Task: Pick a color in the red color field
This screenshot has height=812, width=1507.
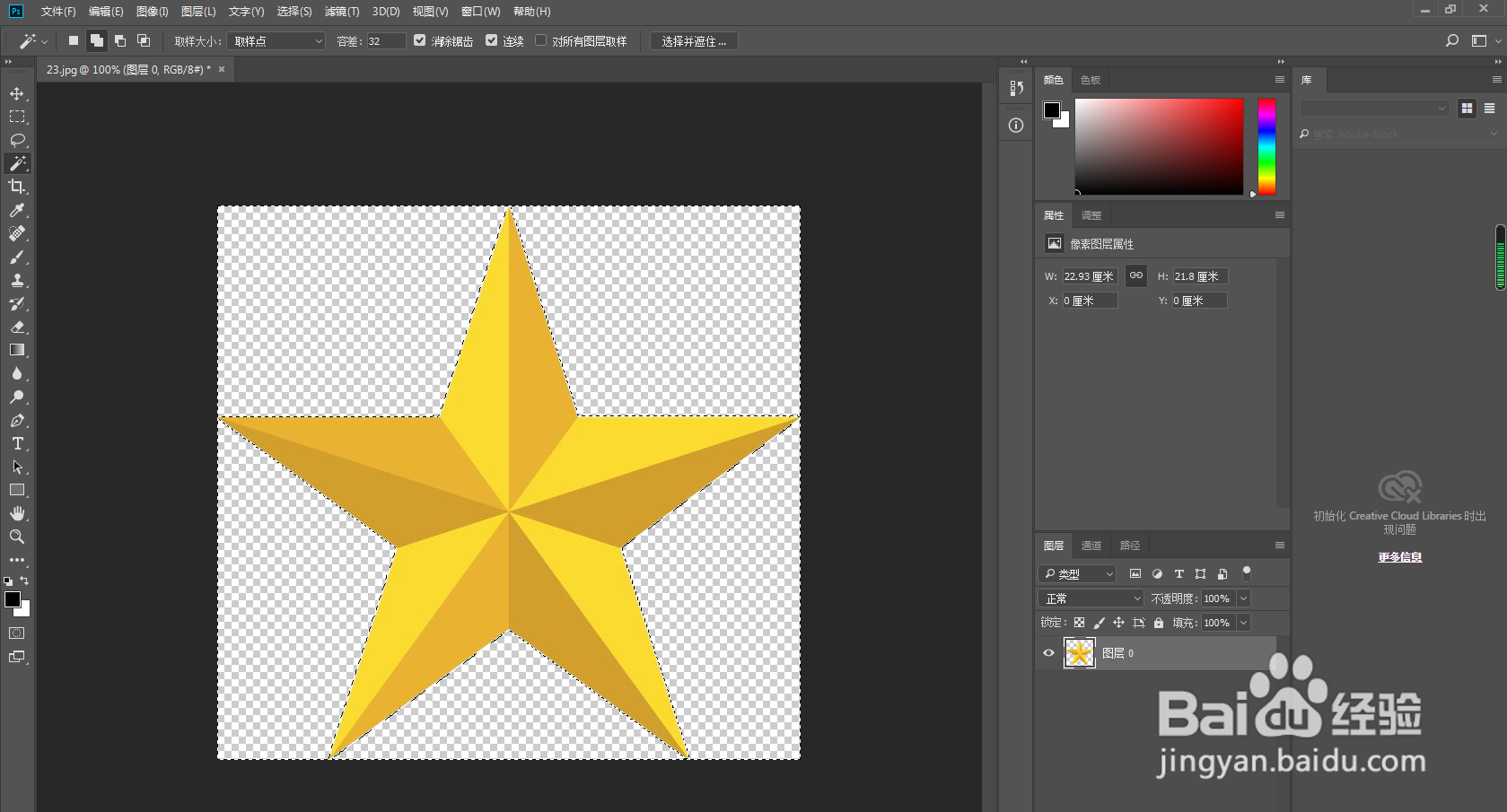Action: (x=1160, y=146)
